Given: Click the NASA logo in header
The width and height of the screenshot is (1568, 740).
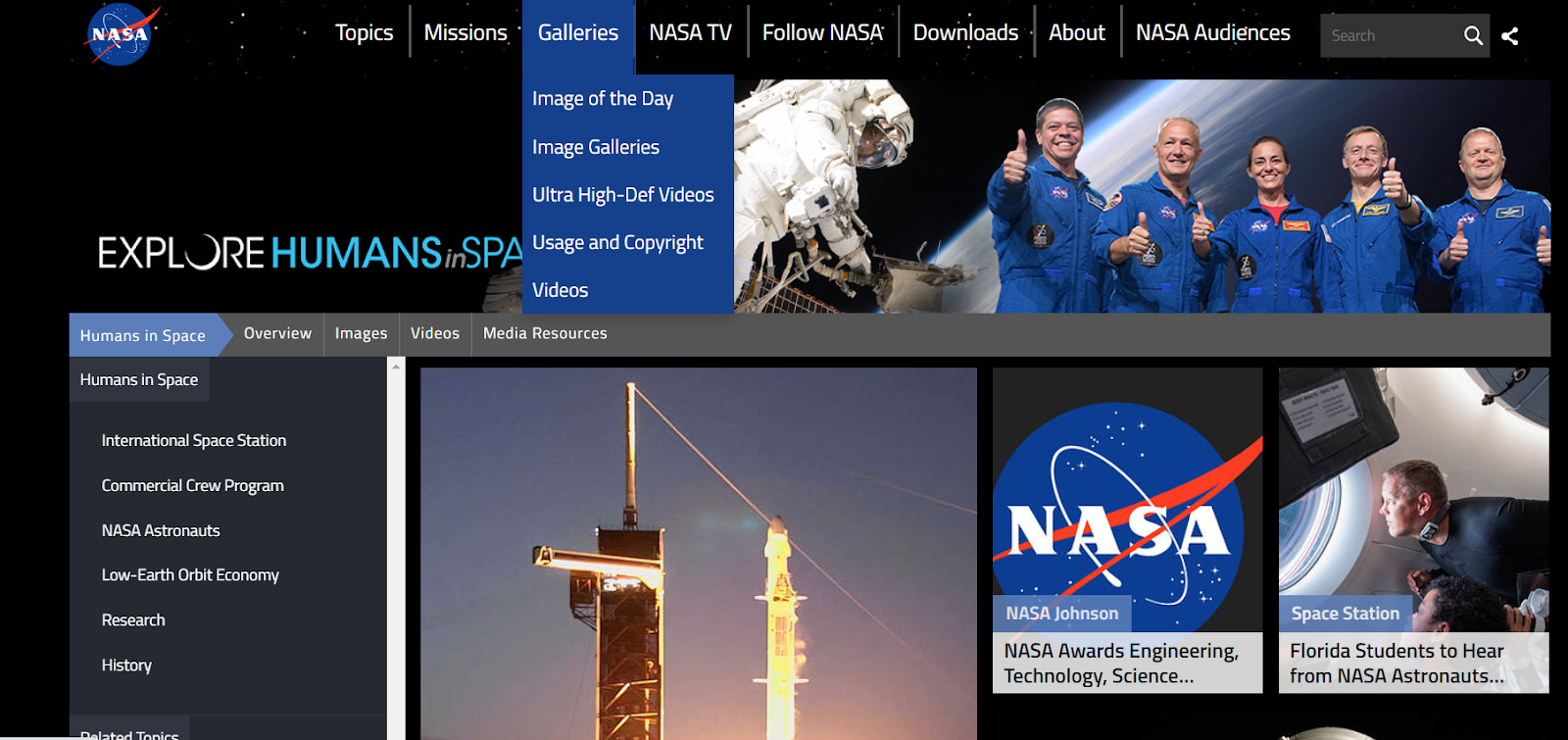Looking at the screenshot, I should point(121,34).
